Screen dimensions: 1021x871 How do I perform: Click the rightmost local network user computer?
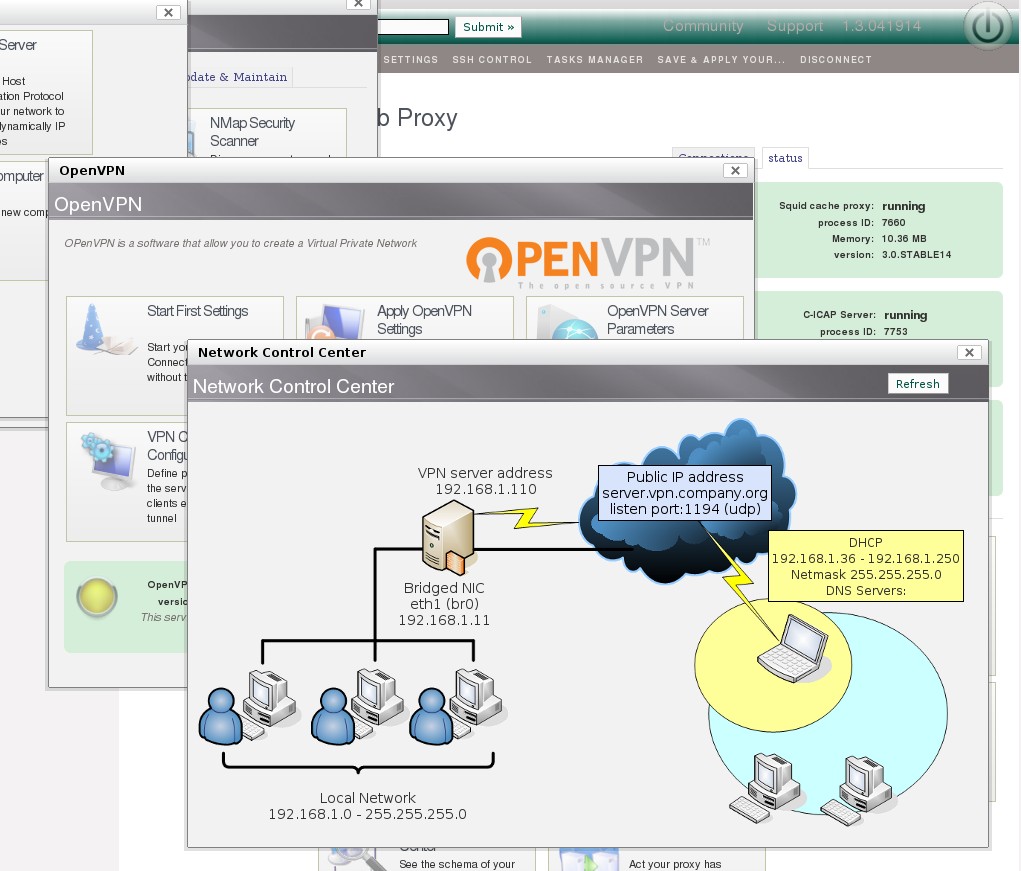[x=458, y=707]
